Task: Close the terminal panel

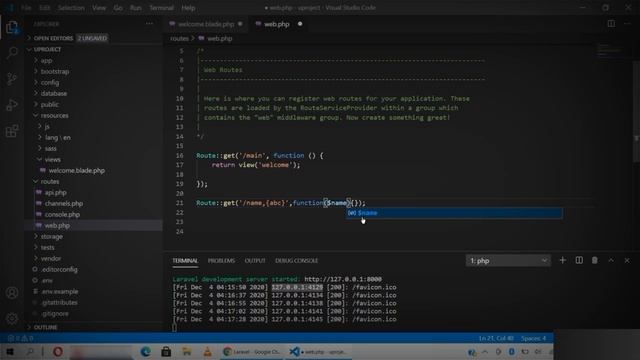Action: 627,260
